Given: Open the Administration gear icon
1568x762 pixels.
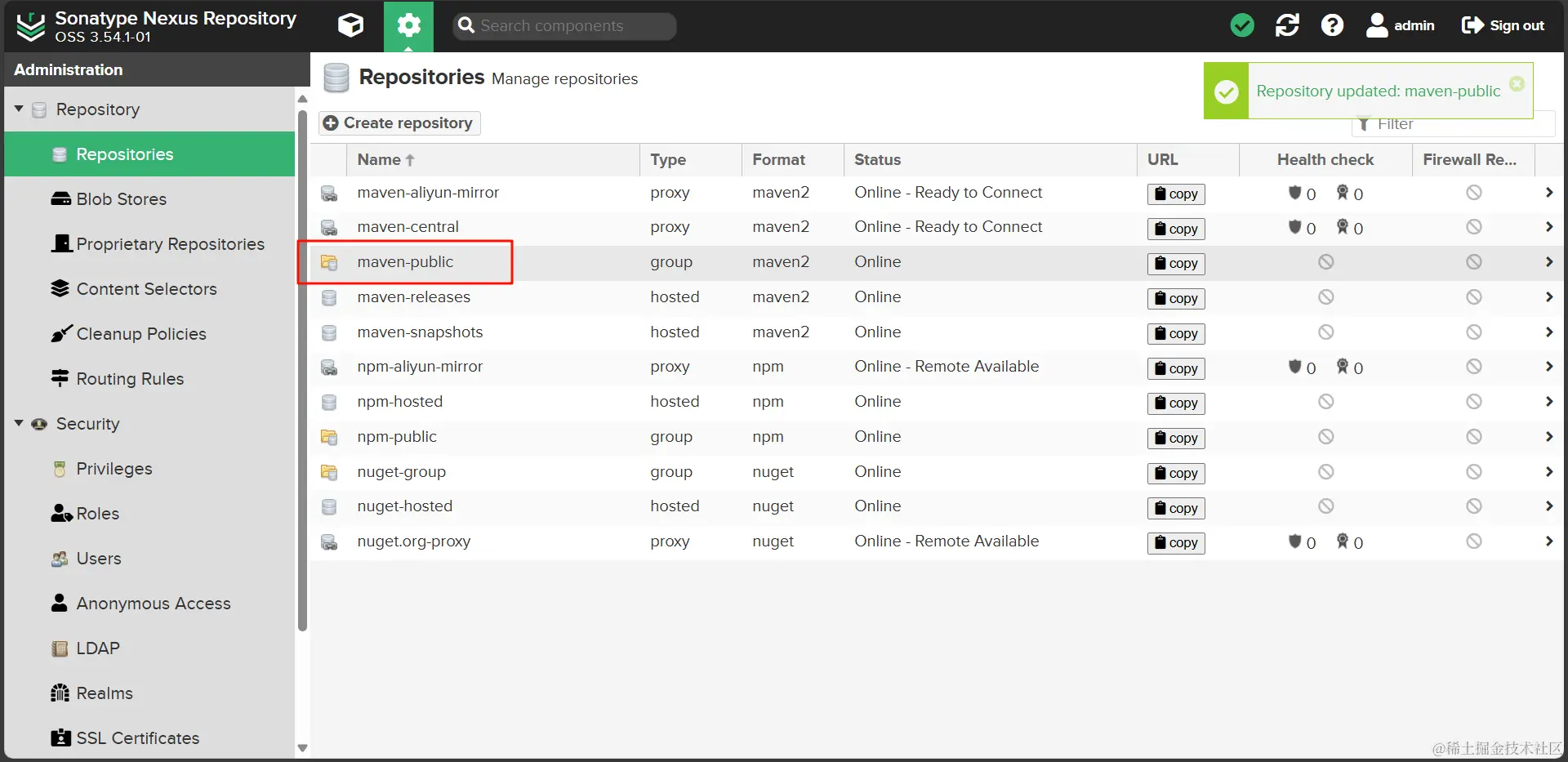Looking at the screenshot, I should point(408,25).
